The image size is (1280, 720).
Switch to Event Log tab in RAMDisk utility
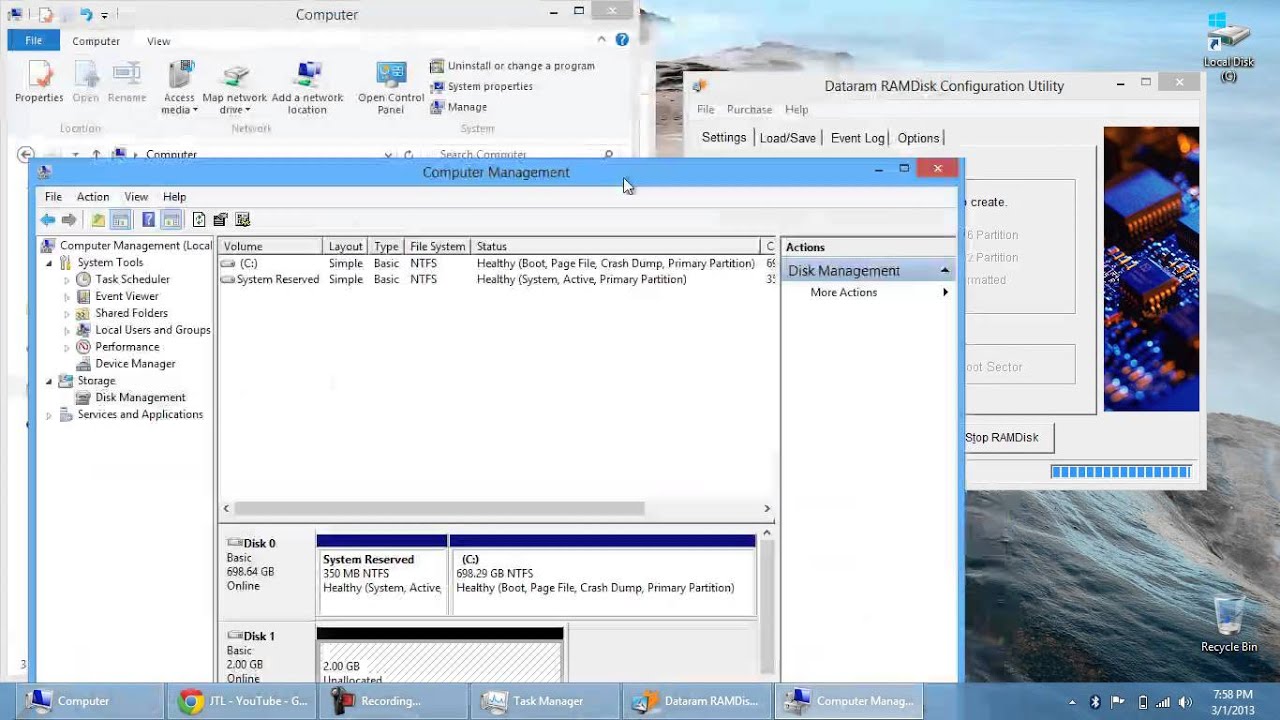[858, 138]
